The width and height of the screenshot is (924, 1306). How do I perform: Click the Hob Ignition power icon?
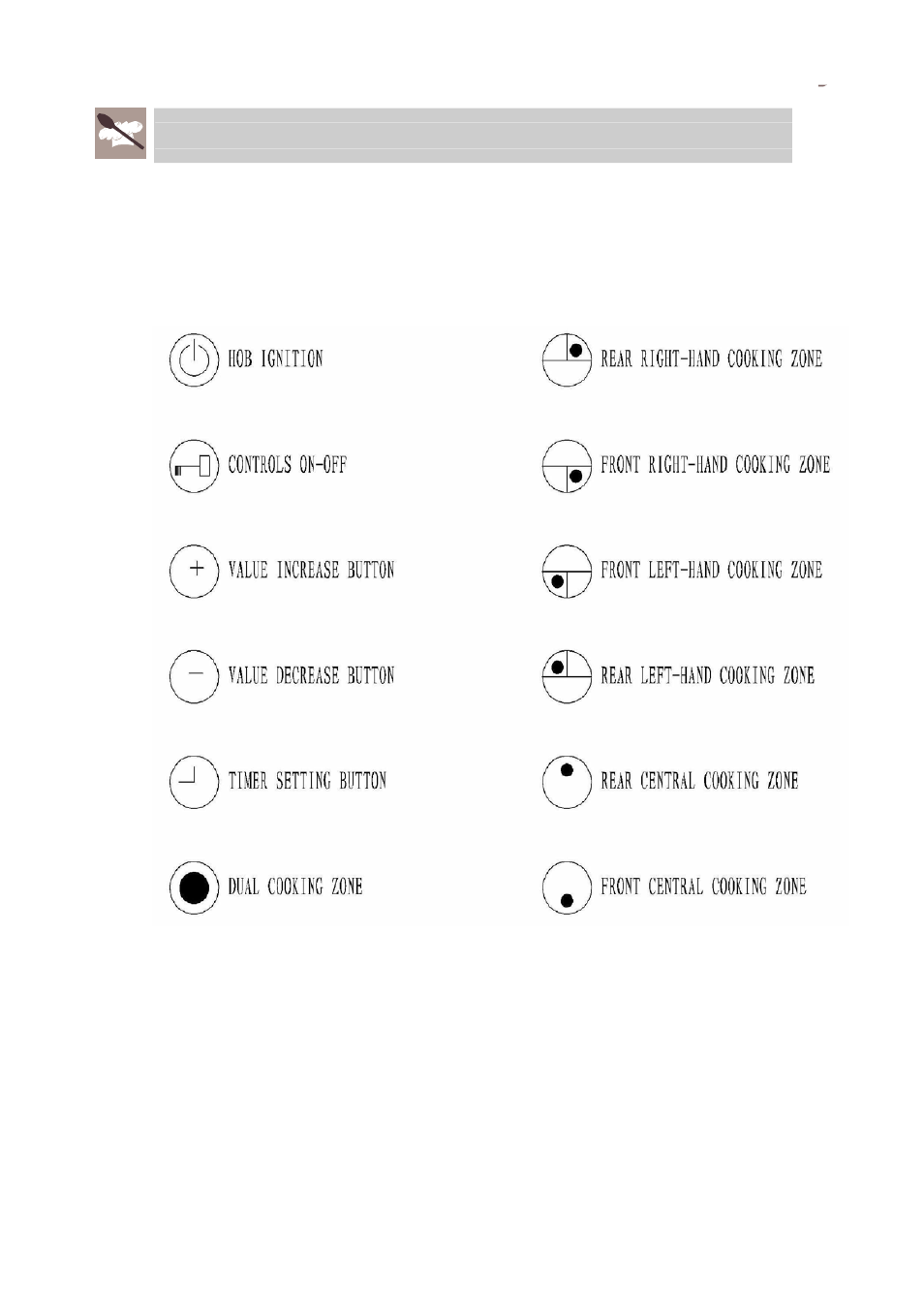coord(194,360)
